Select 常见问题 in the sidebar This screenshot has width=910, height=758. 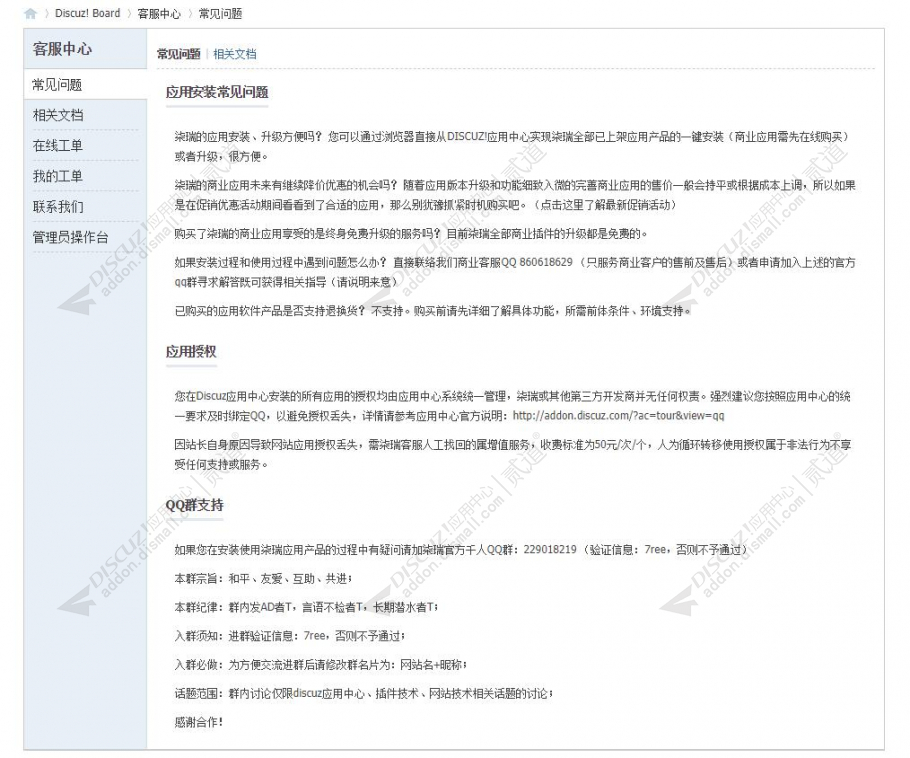(85, 84)
